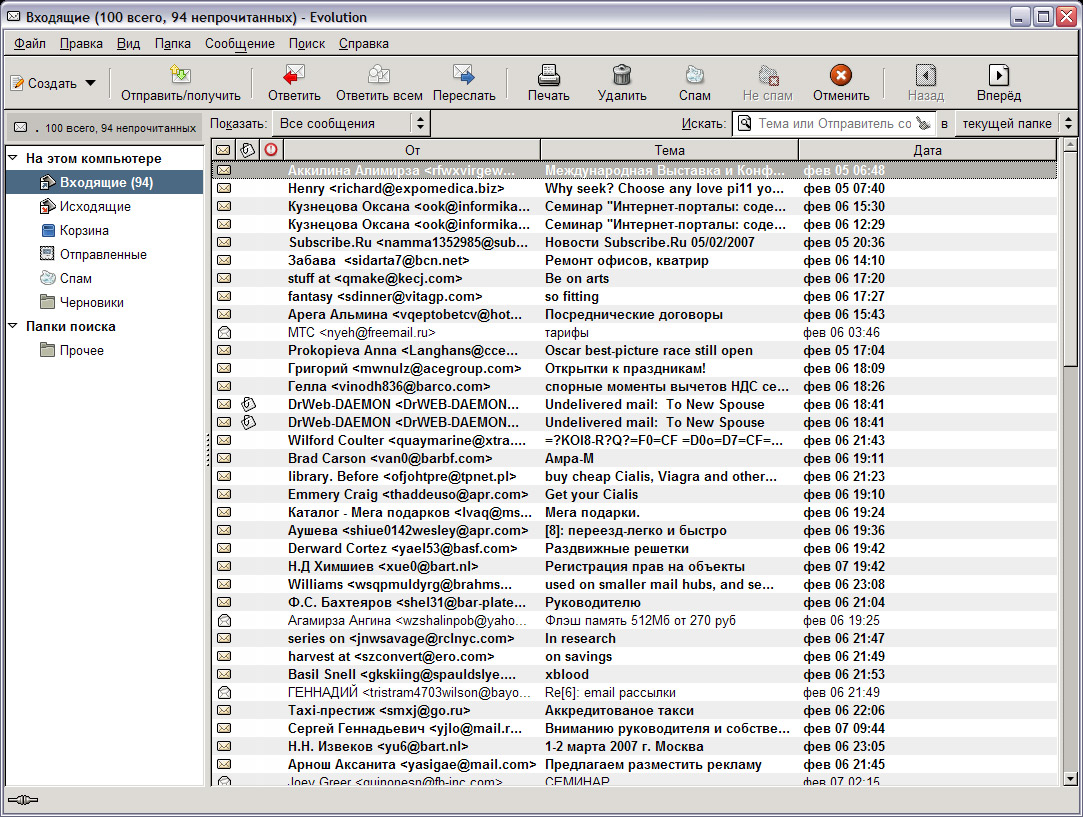Toggle read envelope for Такси-престиж message
Viewport: 1083px width, 817px height.
[x=224, y=710]
